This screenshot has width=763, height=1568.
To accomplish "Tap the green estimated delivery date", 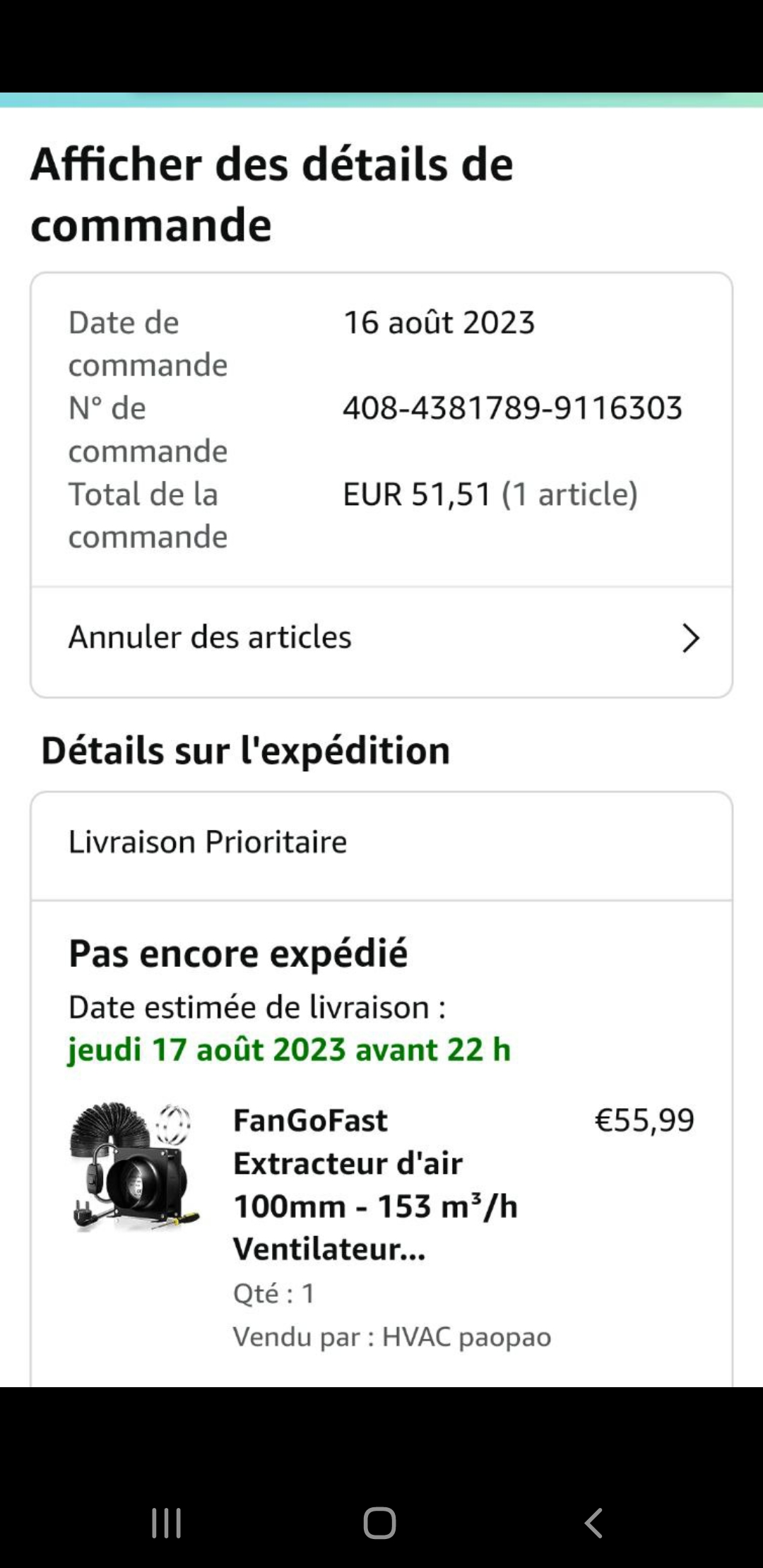I will point(289,1050).
